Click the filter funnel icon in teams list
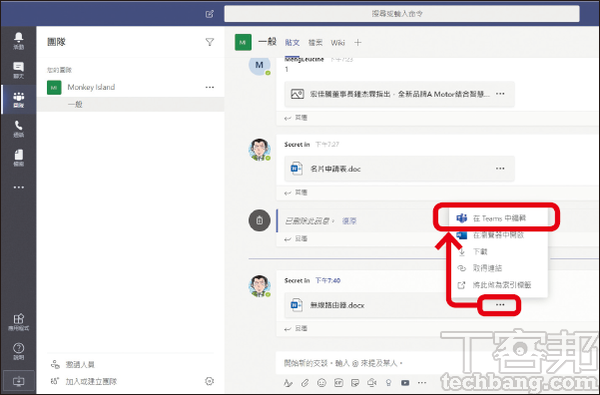Viewport: 600px width, 395px height. 209,42
